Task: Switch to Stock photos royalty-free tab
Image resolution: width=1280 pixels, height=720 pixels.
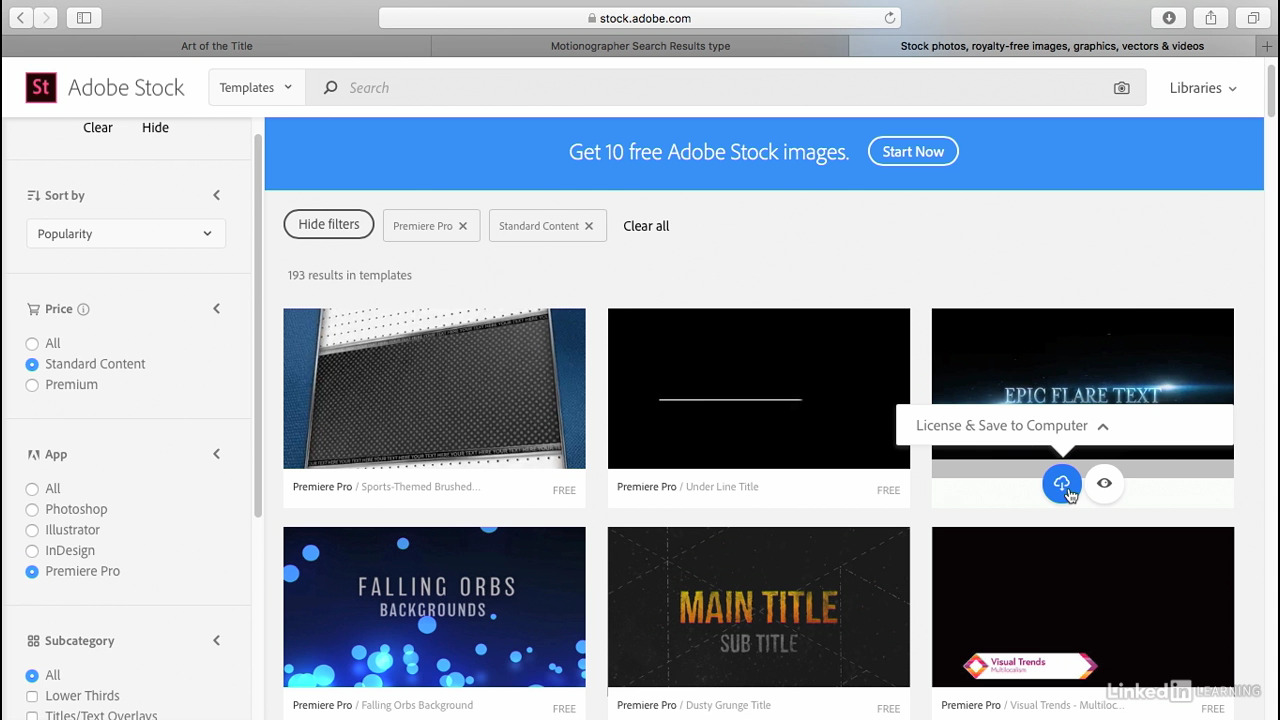Action: tap(1052, 46)
